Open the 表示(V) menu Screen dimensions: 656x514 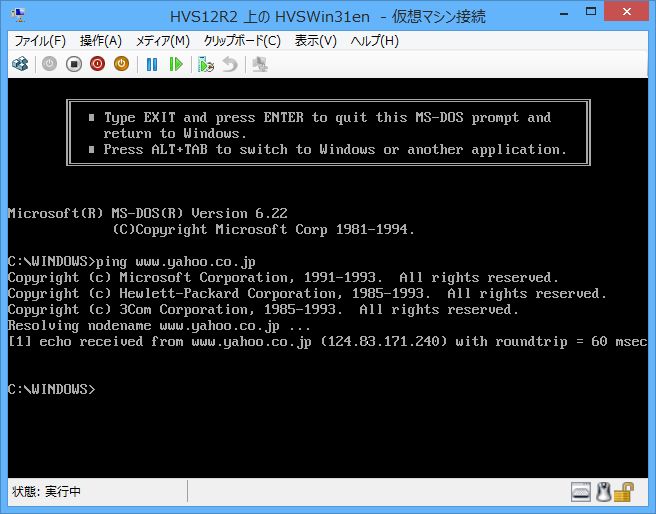(316, 41)
